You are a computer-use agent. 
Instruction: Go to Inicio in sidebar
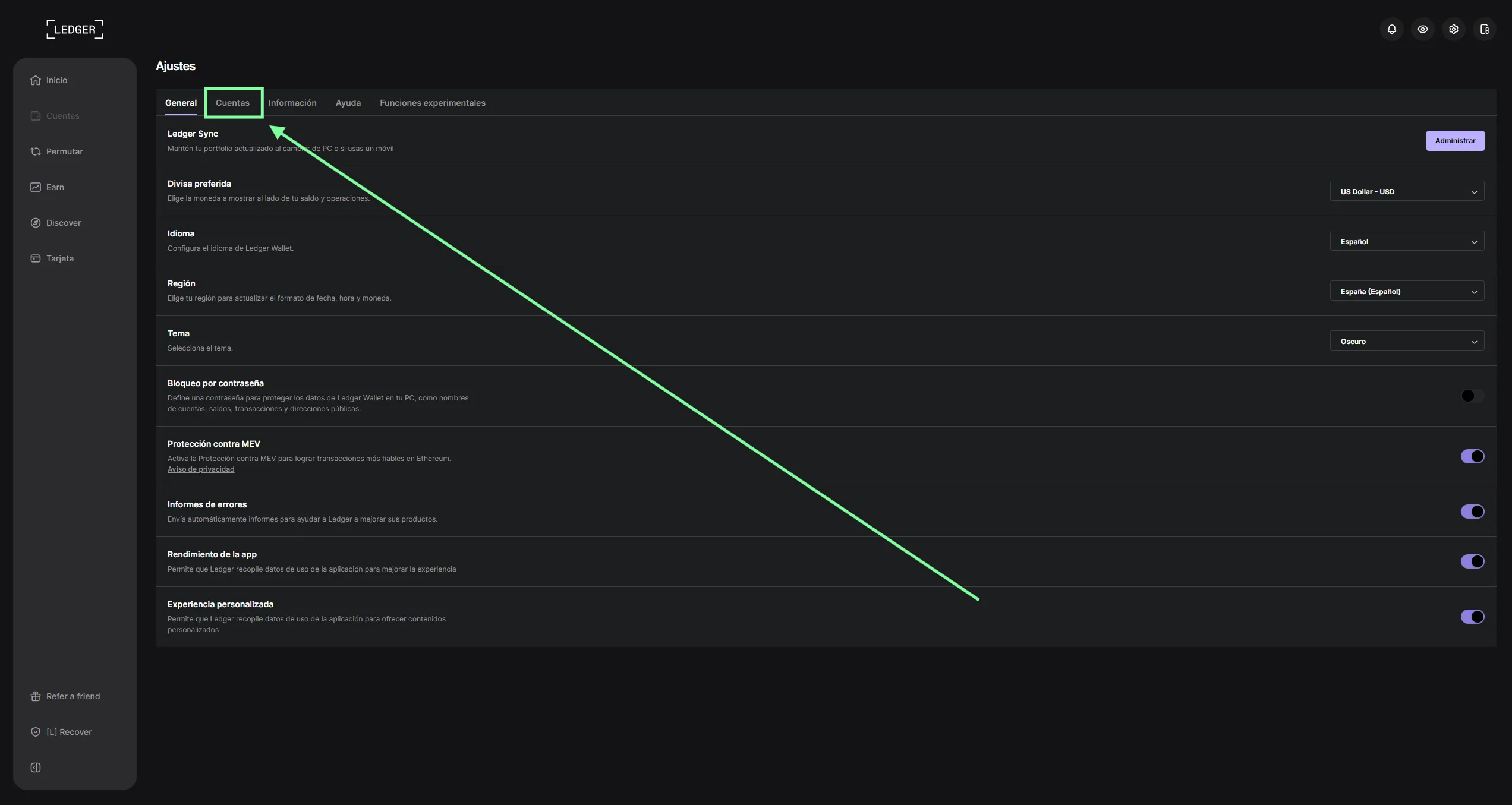(56, 80)
